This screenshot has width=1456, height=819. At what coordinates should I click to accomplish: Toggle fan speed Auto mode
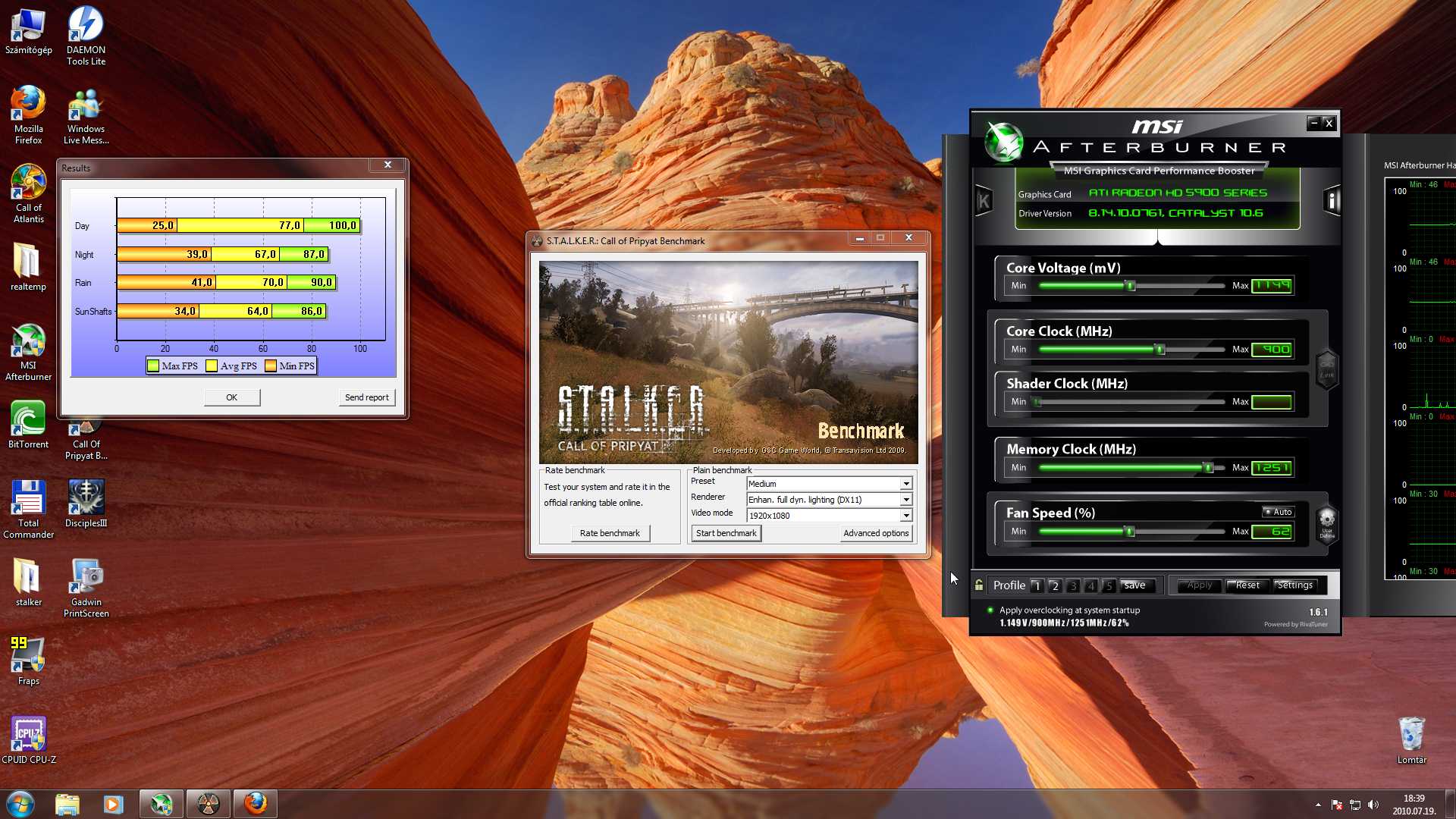click(x=1279, y=512)
